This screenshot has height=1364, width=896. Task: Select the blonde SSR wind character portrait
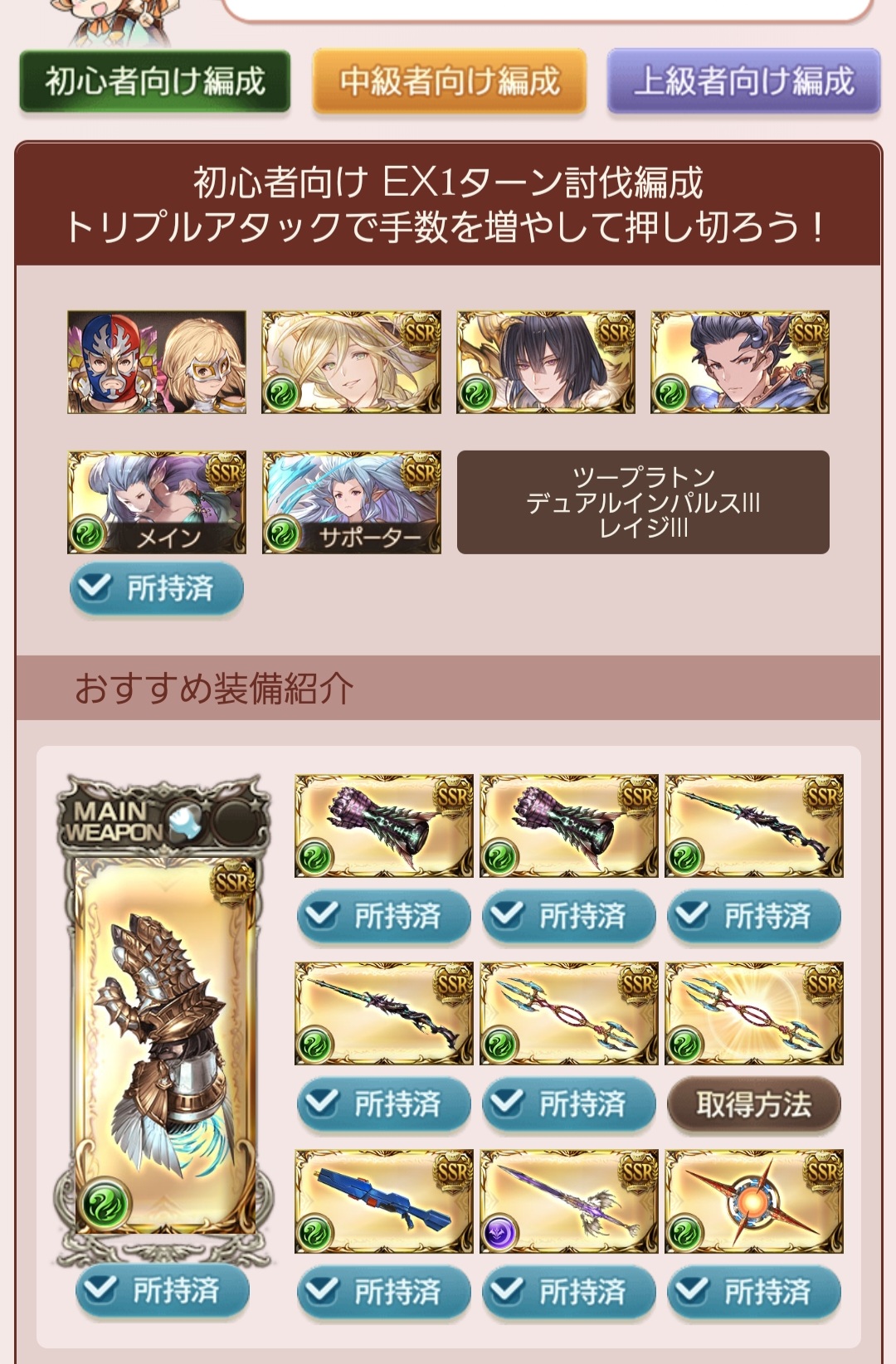coord(351,362)
